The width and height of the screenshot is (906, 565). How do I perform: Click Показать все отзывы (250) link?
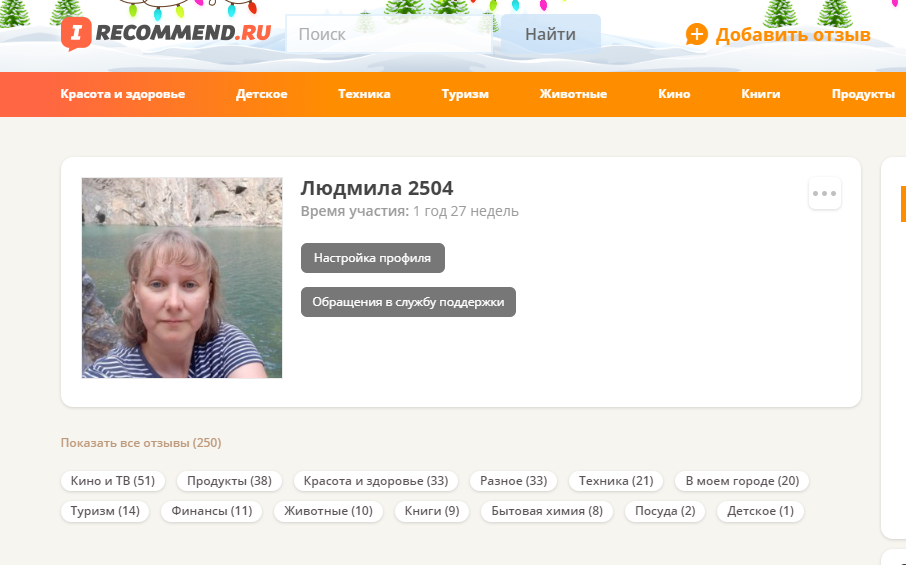141,443
